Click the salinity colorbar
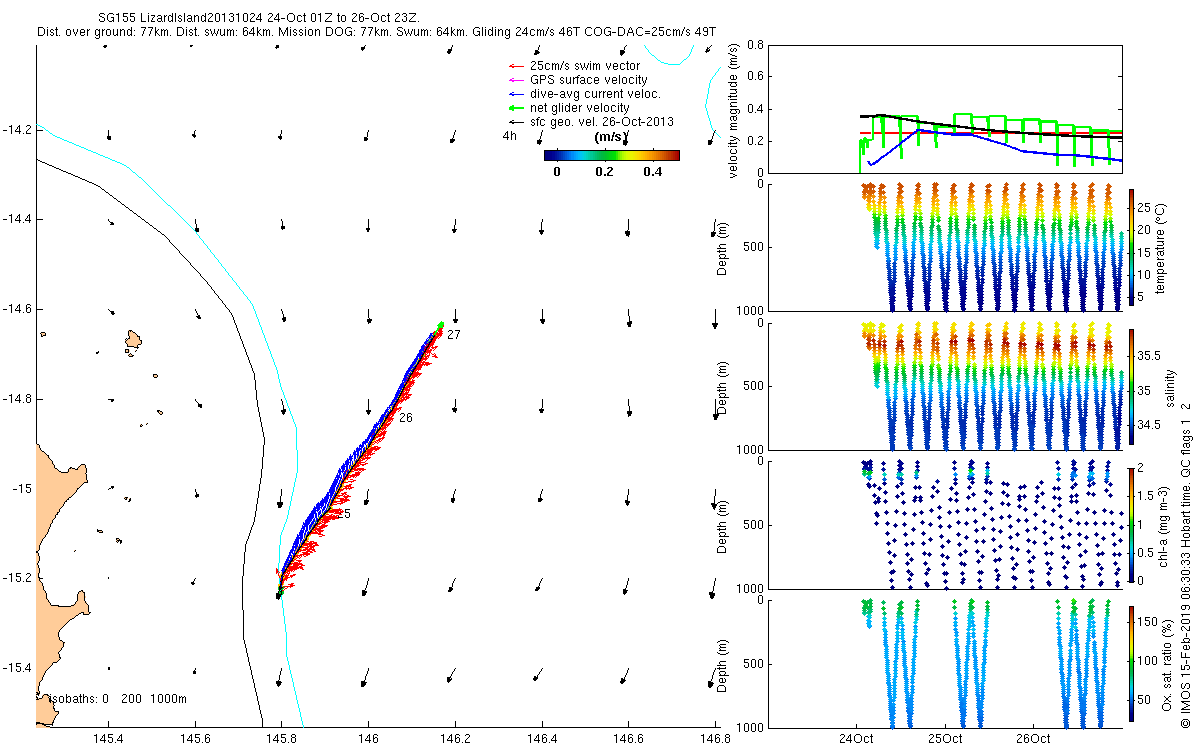The width and height of the screenshot is (1200, 750). pos(1131,386)
